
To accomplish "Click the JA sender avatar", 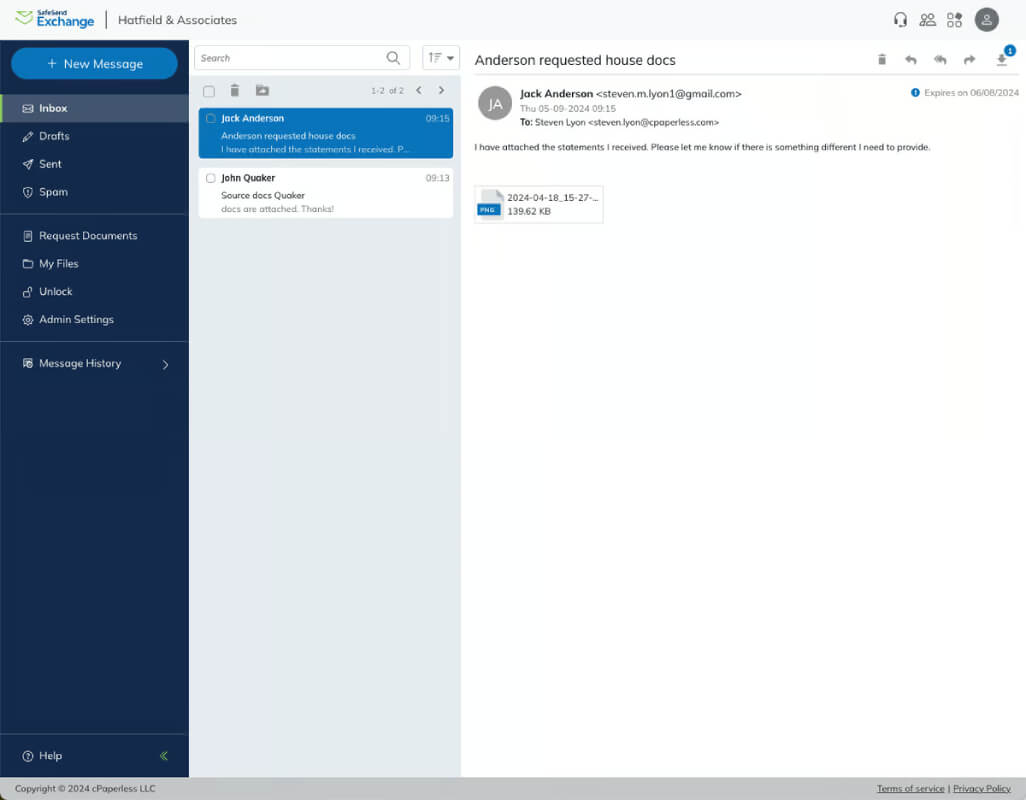I will [495, 103].
